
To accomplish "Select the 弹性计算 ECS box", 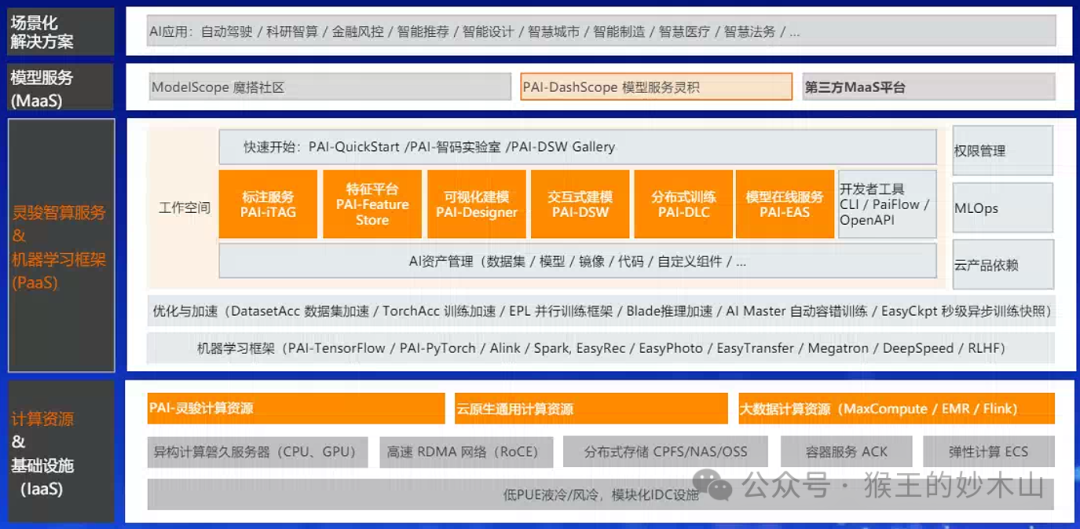I will click(x=988, y=452).
